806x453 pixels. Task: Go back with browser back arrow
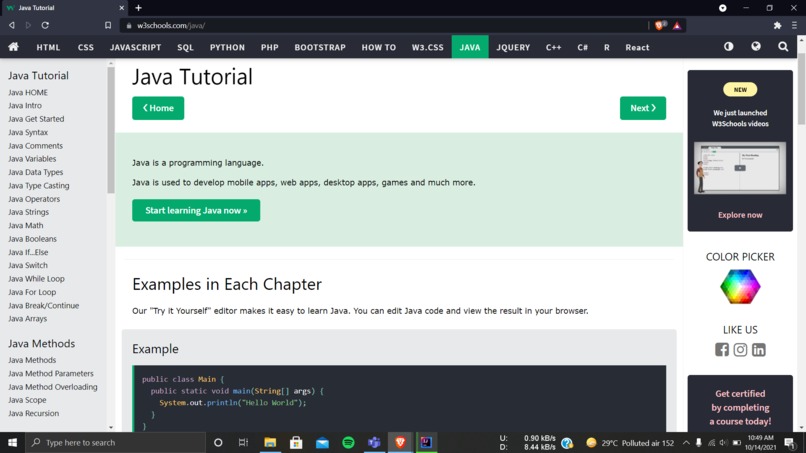click(x=11, y=25)
